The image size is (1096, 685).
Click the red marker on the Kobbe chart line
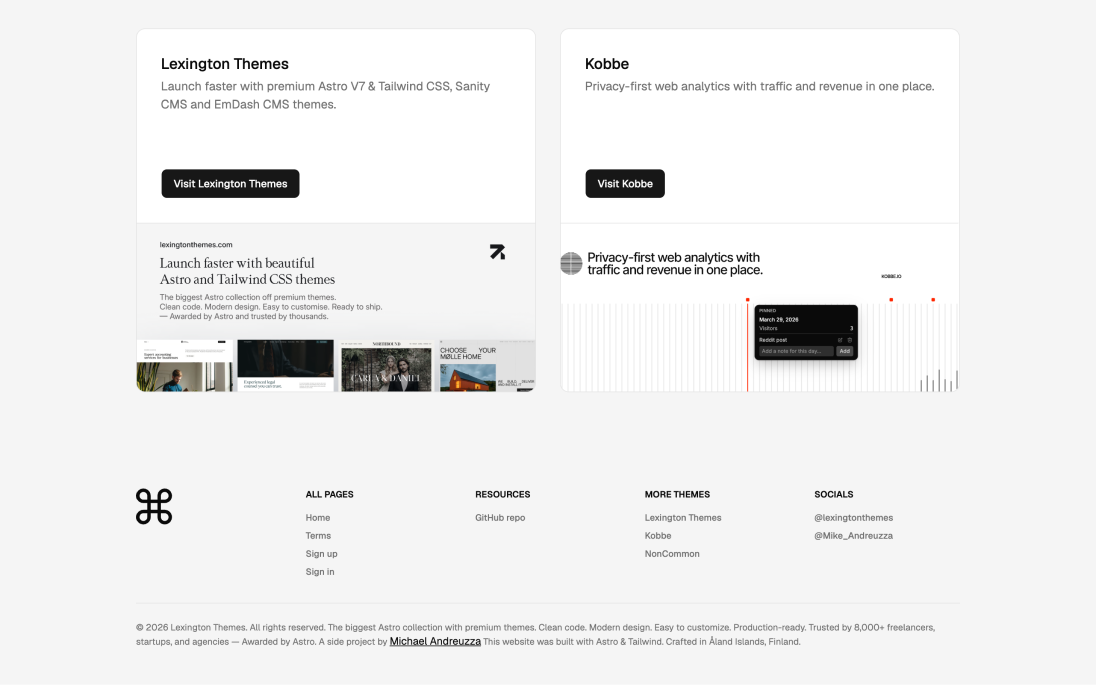(747, 300)
